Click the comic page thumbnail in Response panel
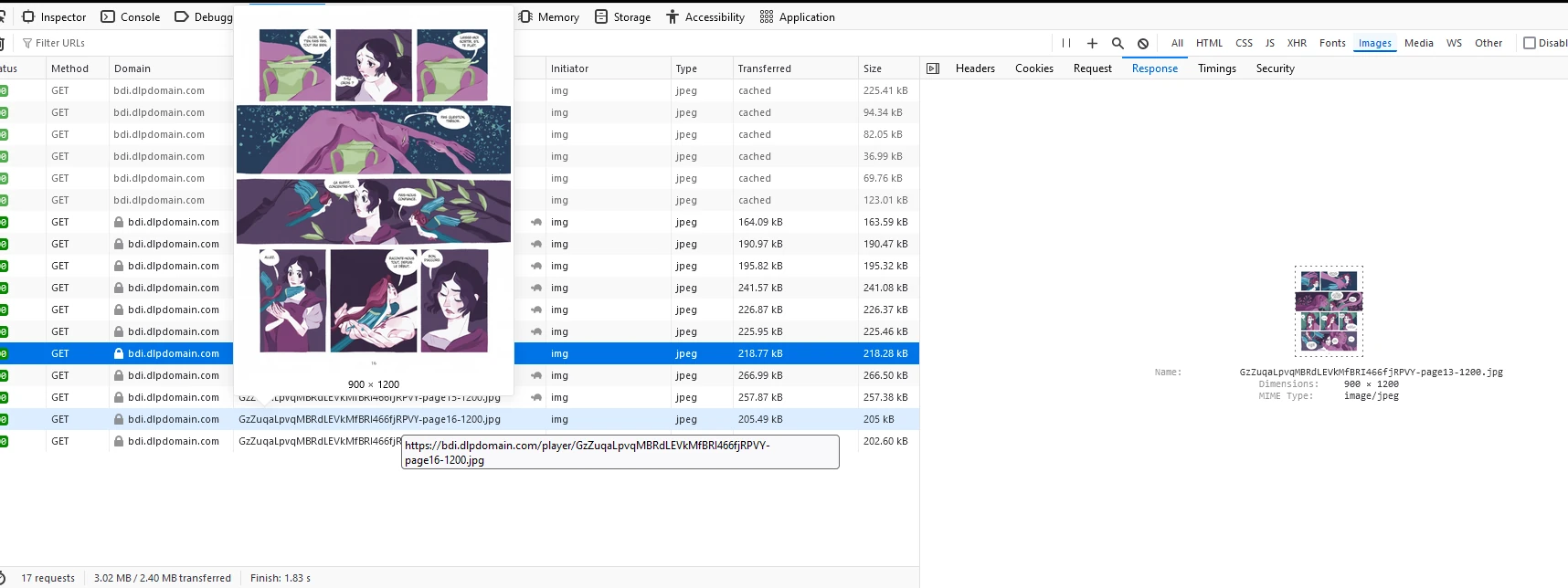Screen dimensions: 1568x588 click(x=1329, y=310)
